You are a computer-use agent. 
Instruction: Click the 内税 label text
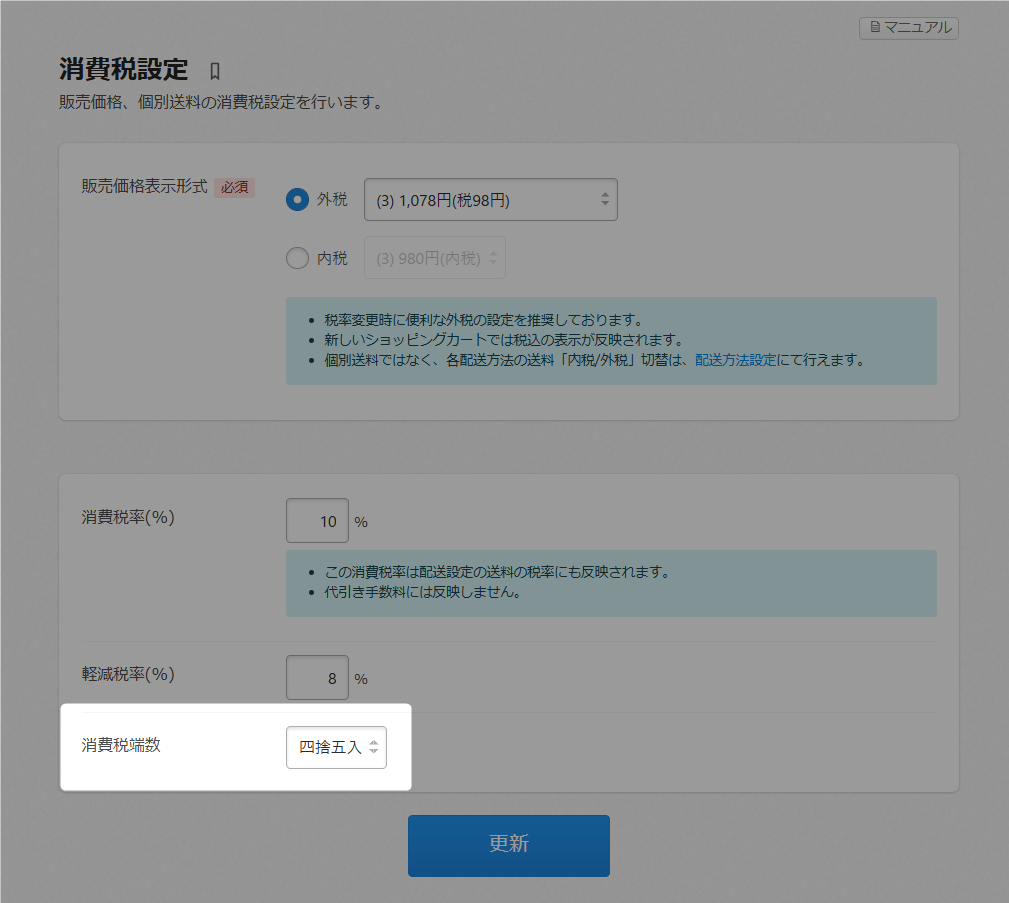coord(332,258)
